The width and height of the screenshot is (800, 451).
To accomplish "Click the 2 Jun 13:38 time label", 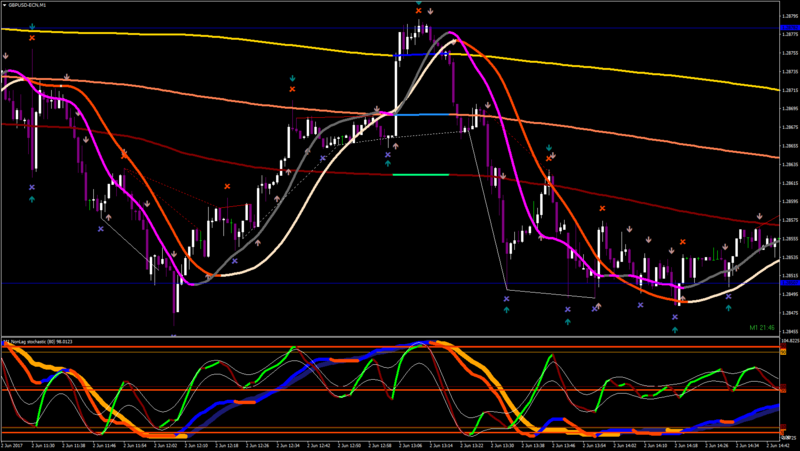I will pyautogui.click(x=532, y=445).
